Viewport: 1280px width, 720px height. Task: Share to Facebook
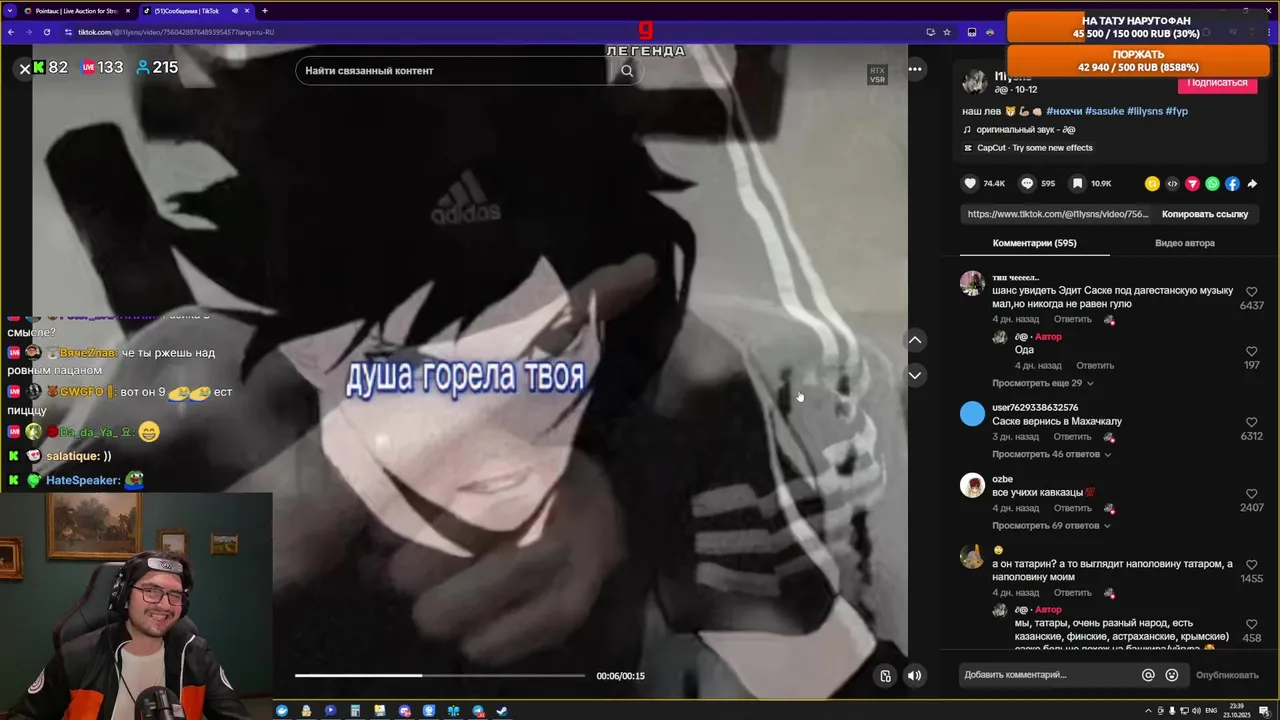click(x=1232, y=184)
